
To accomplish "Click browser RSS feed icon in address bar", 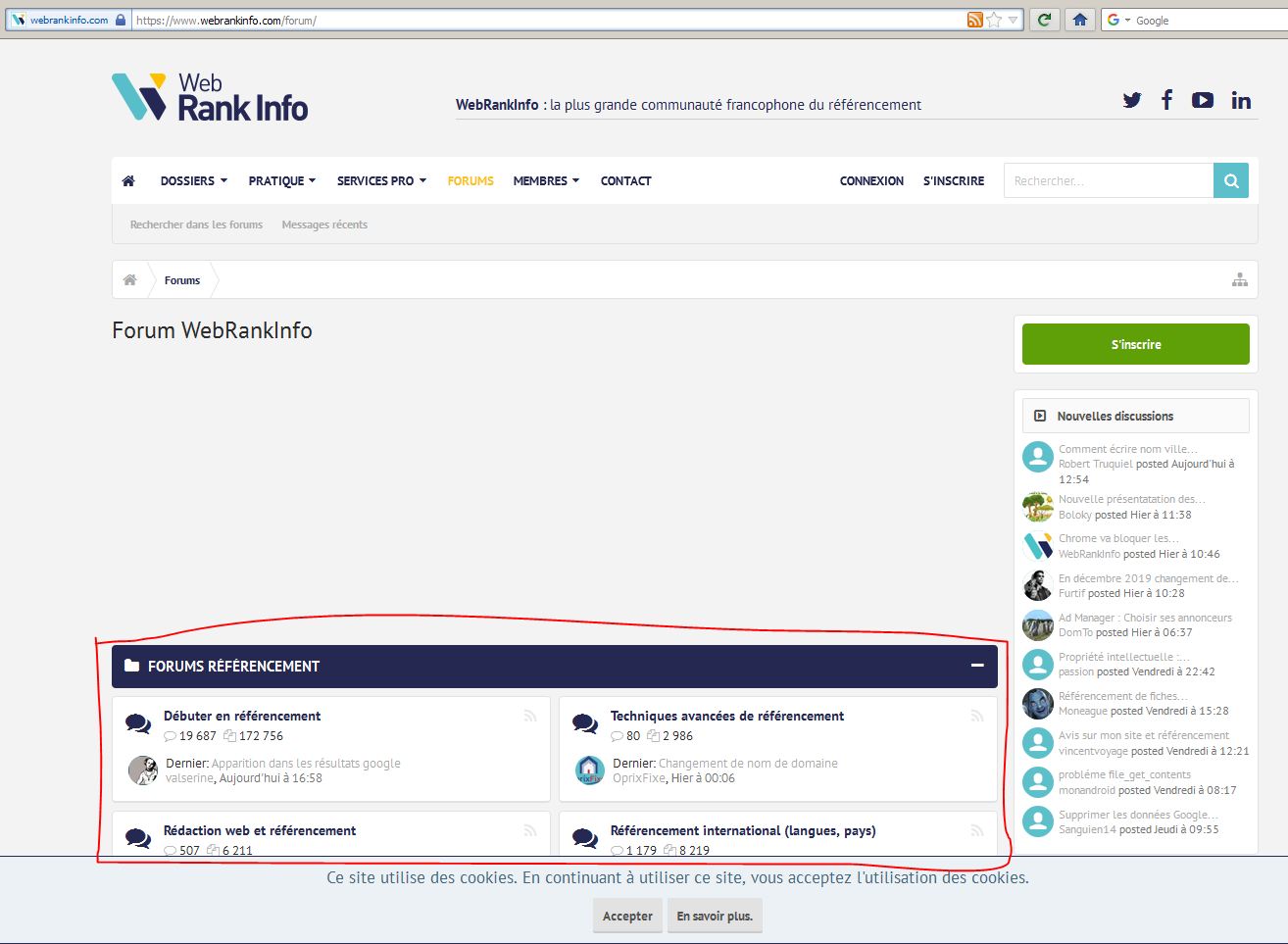I will (974, 20).
